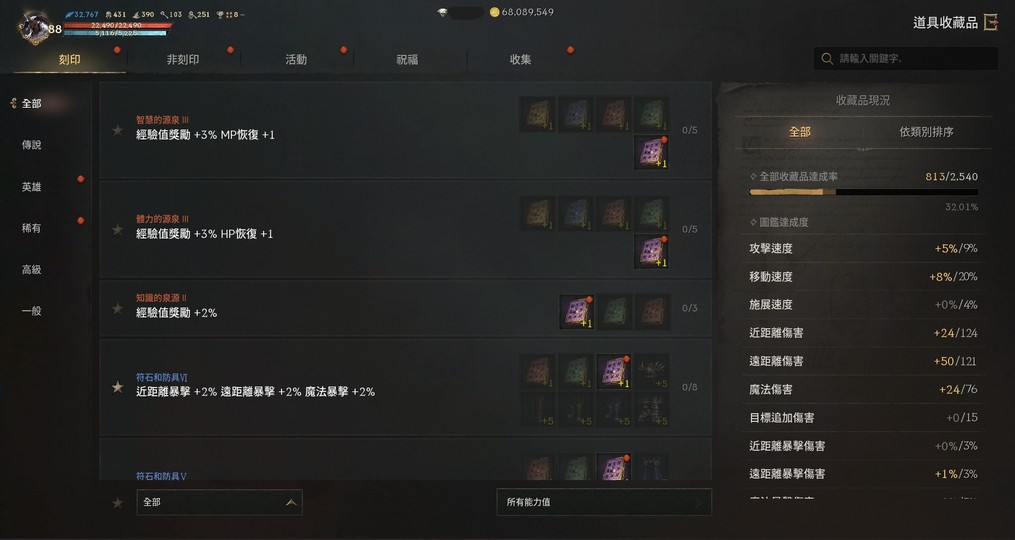Click the keyword search field
Screen dimensions: 1015x540
(906, 58)
